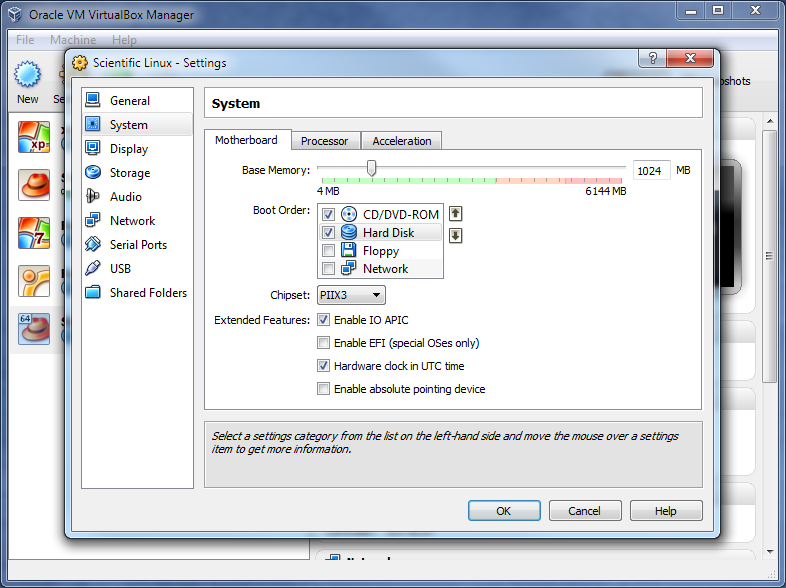Switch to the Acceleration tab
786x588 pixels.
[402, 141]
